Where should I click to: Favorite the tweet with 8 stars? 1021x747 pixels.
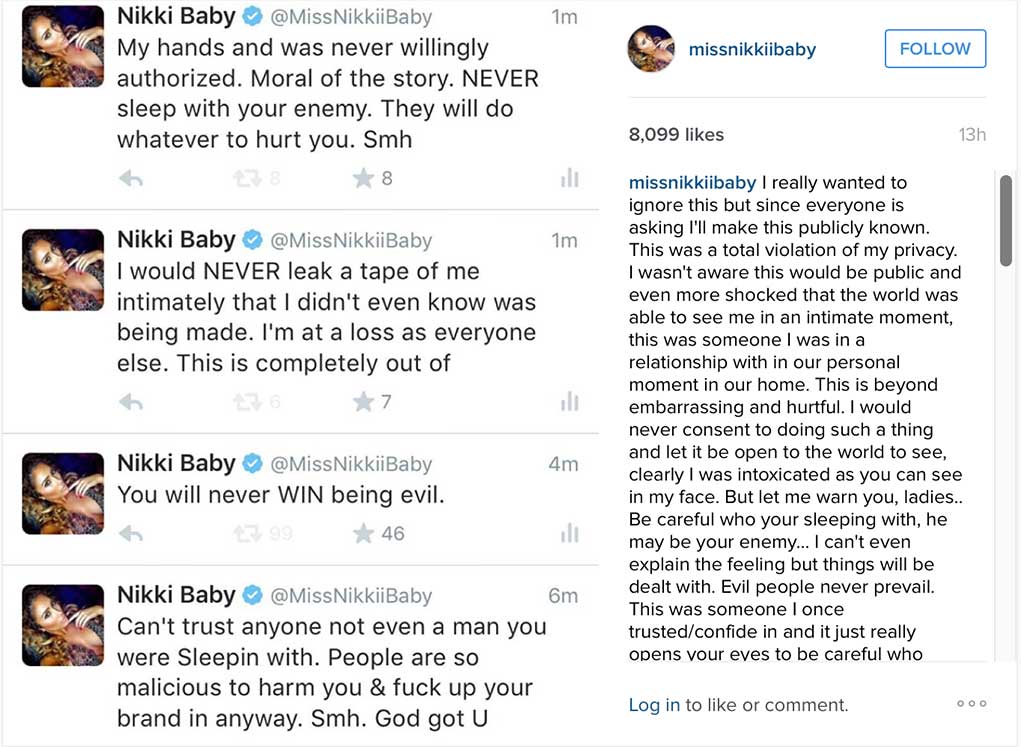(363, 179)
